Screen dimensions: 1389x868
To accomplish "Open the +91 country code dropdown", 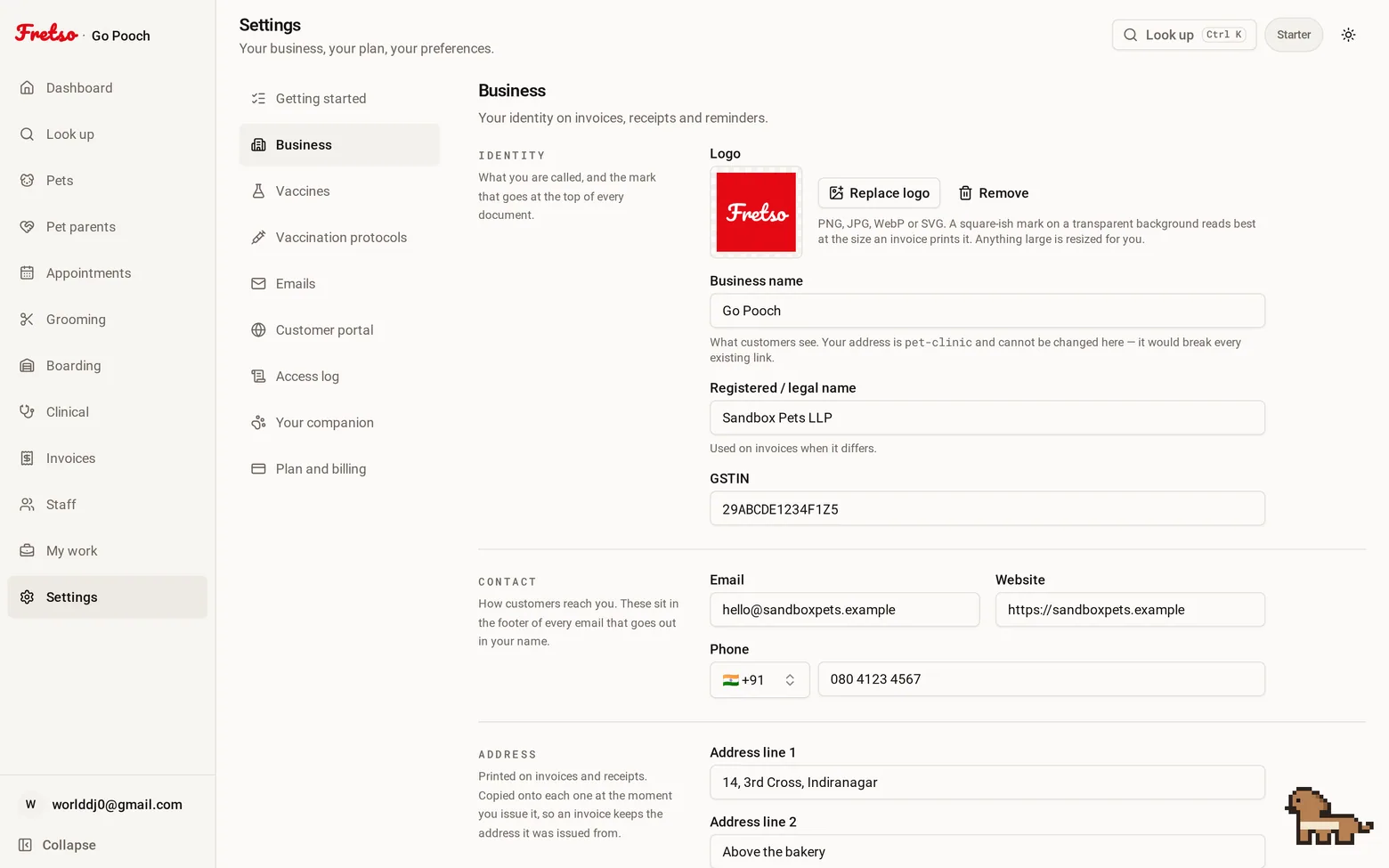I will click(x=759, y=680).
